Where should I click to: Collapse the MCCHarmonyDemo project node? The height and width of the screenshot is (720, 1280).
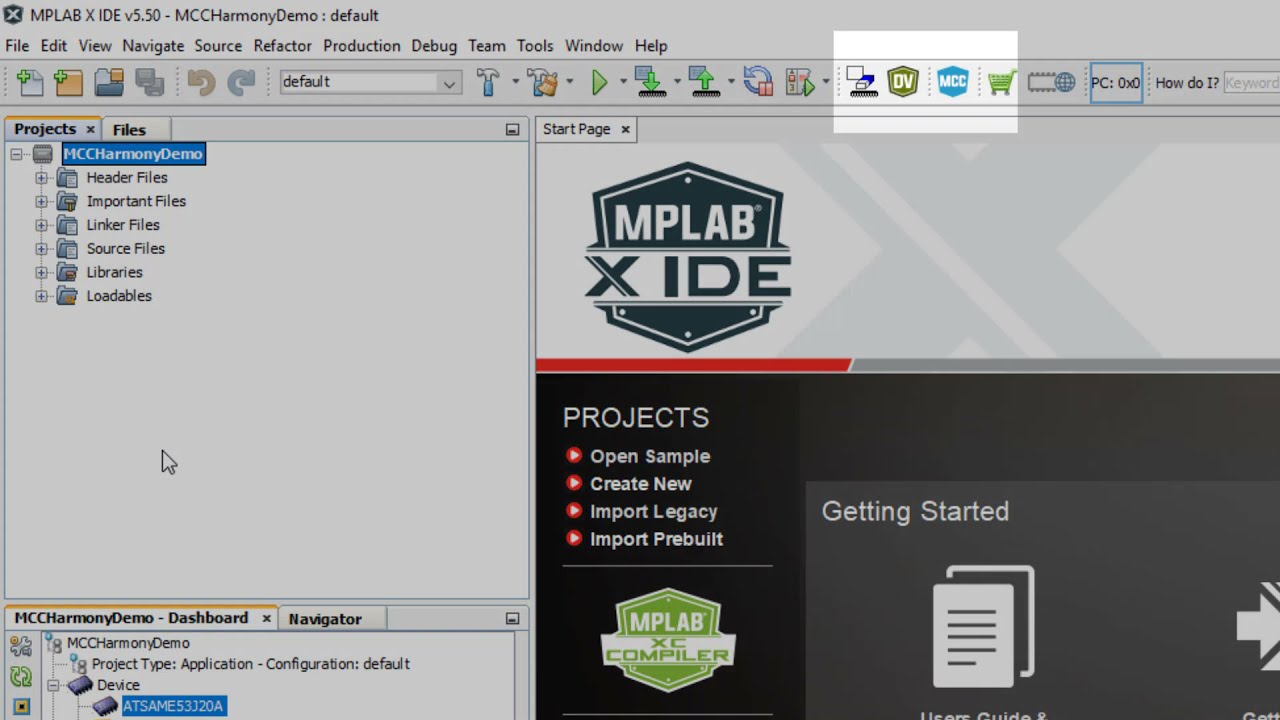click(x=17, y=154)
